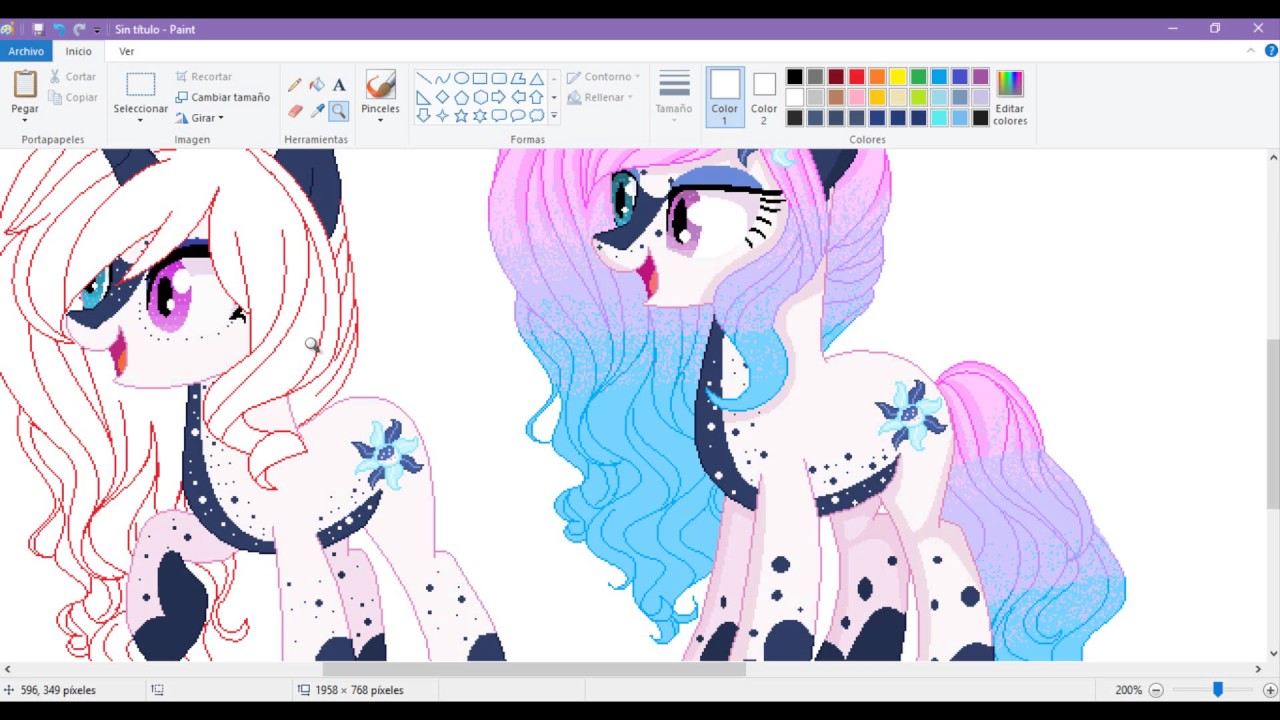Choose the Cloud callout shape
Viewport: 1280px width, 720px height.
[x=537, y=116]
